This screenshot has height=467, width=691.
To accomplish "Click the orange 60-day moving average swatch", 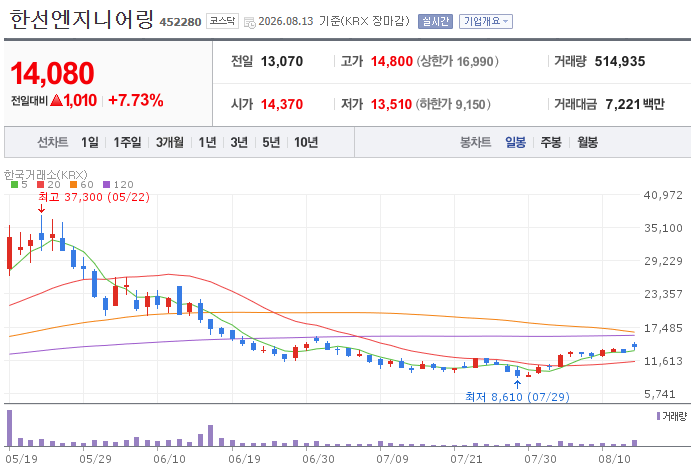I will pyautogui.click(x=73, y=185).
